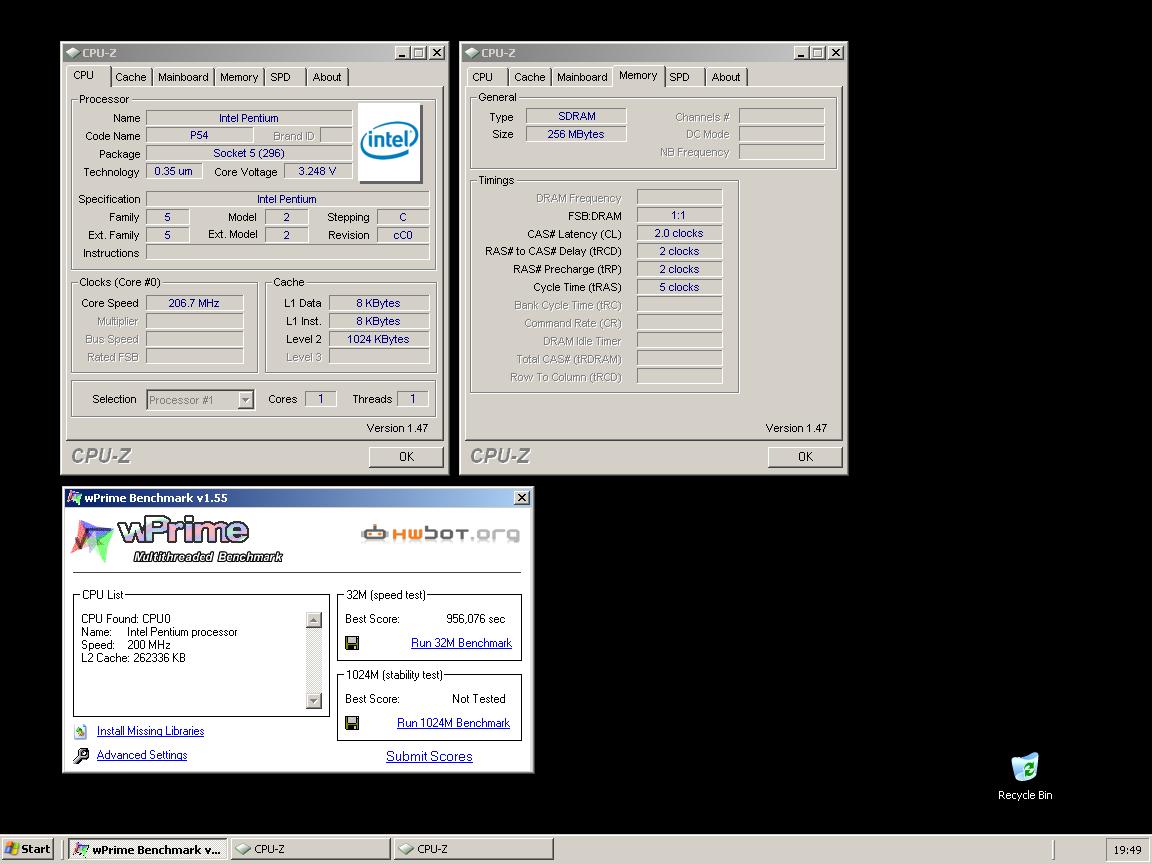Click CPU List scrollbar up arrow

(x=314, y=620)
